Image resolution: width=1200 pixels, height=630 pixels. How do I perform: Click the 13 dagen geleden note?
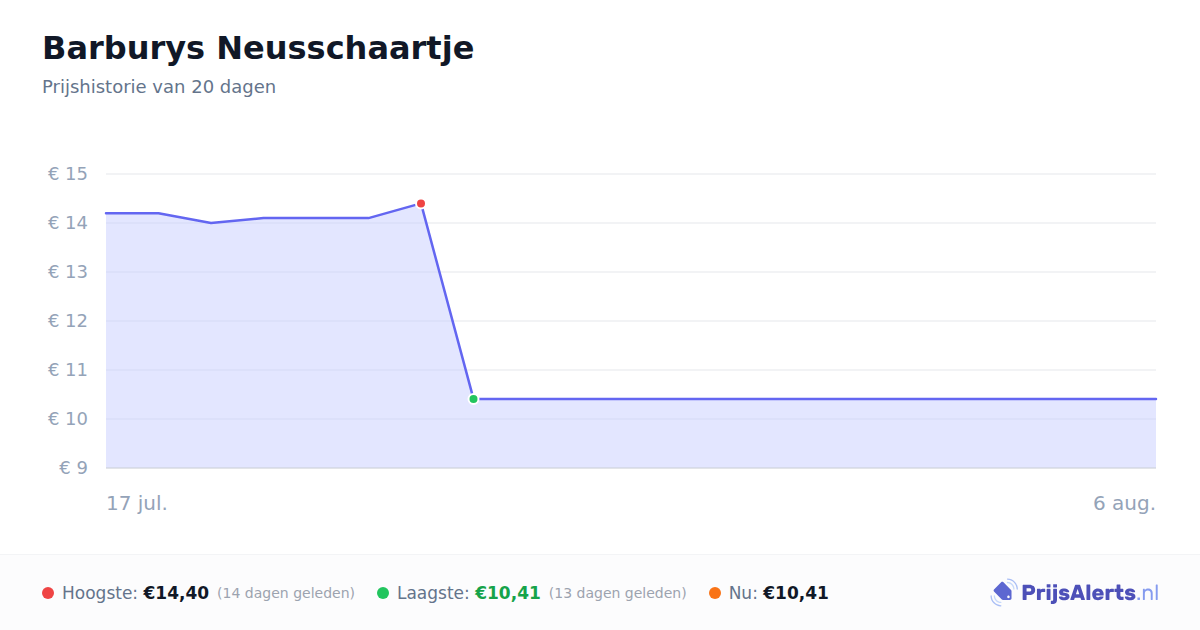(x=618, y=593)
